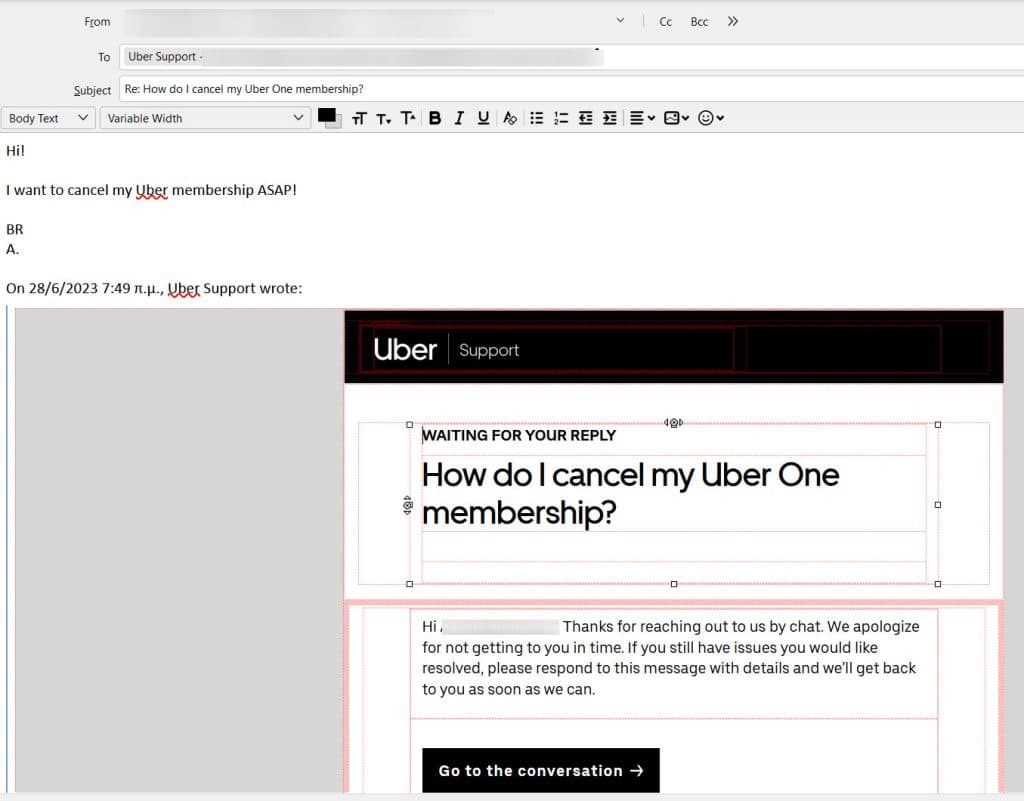1024x801 pixels.
Task: Click the smaller font size icon
Action: click(x=383, y=118)
